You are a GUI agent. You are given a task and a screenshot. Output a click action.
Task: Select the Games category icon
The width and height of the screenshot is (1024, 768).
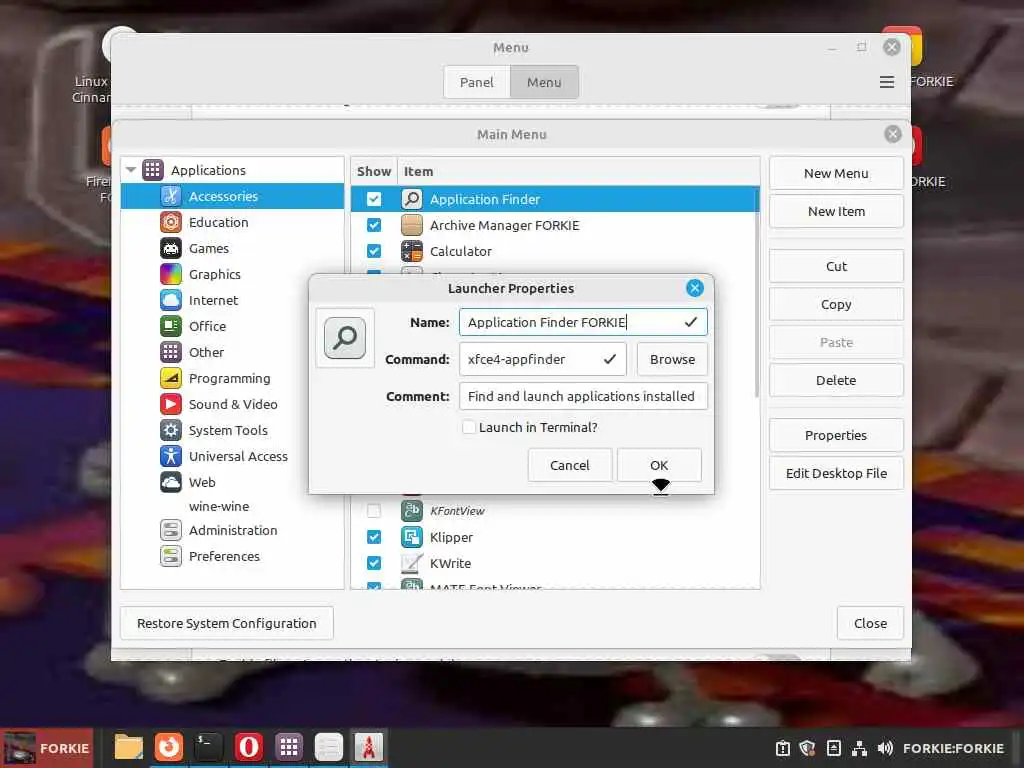pos(170,248)
